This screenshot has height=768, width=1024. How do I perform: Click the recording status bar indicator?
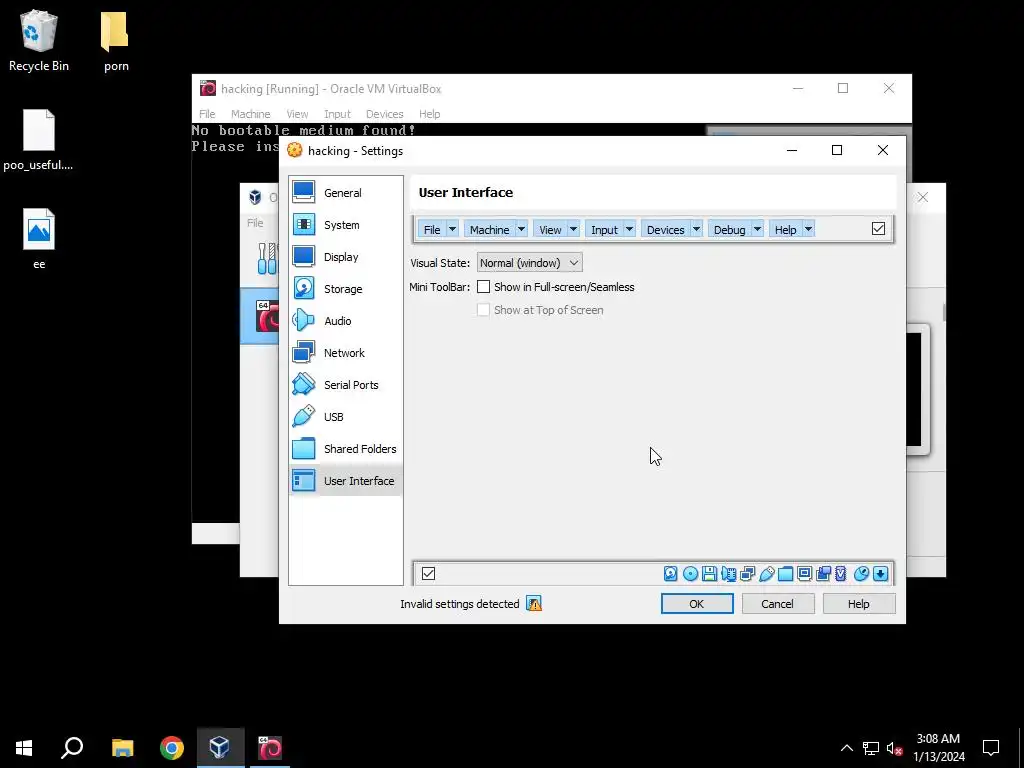[824, 573]
